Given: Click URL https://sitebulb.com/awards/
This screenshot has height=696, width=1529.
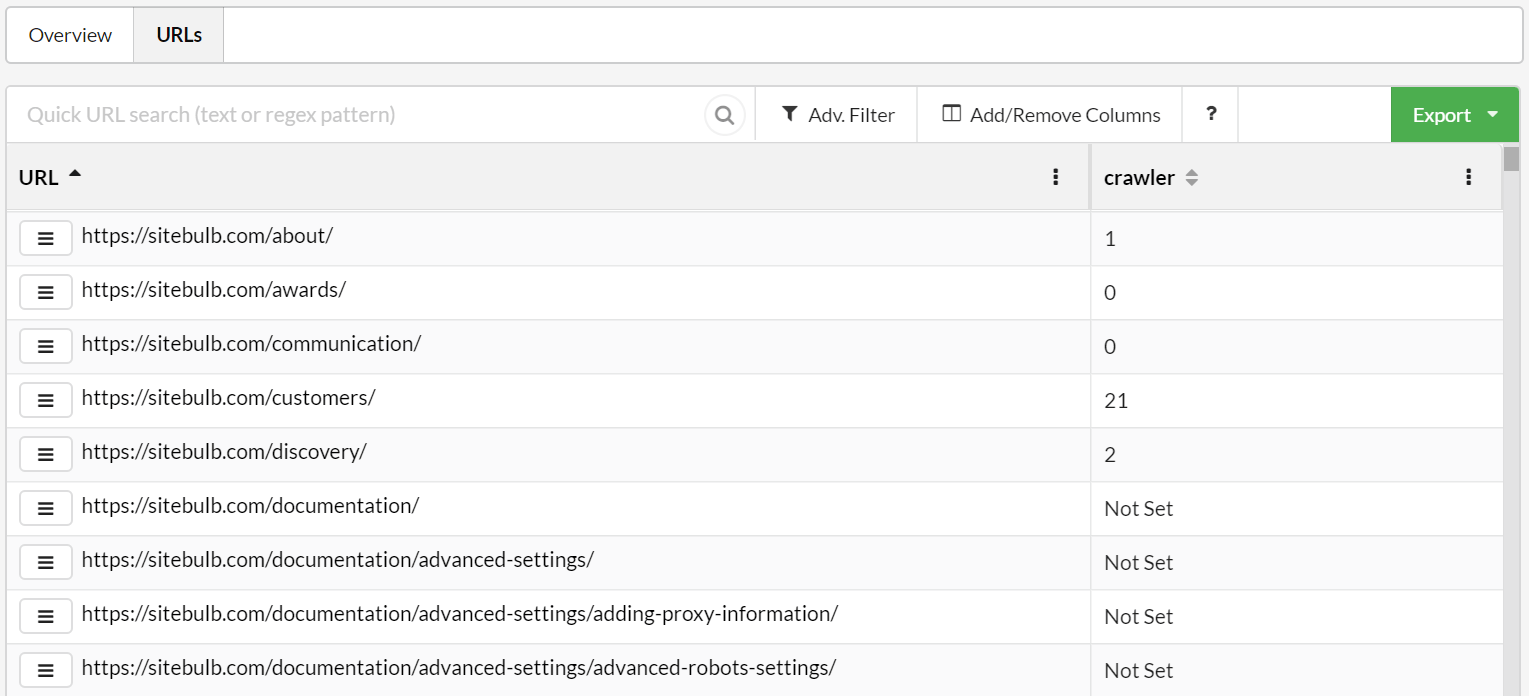Looking at the screenshot, I should point(214,290).
